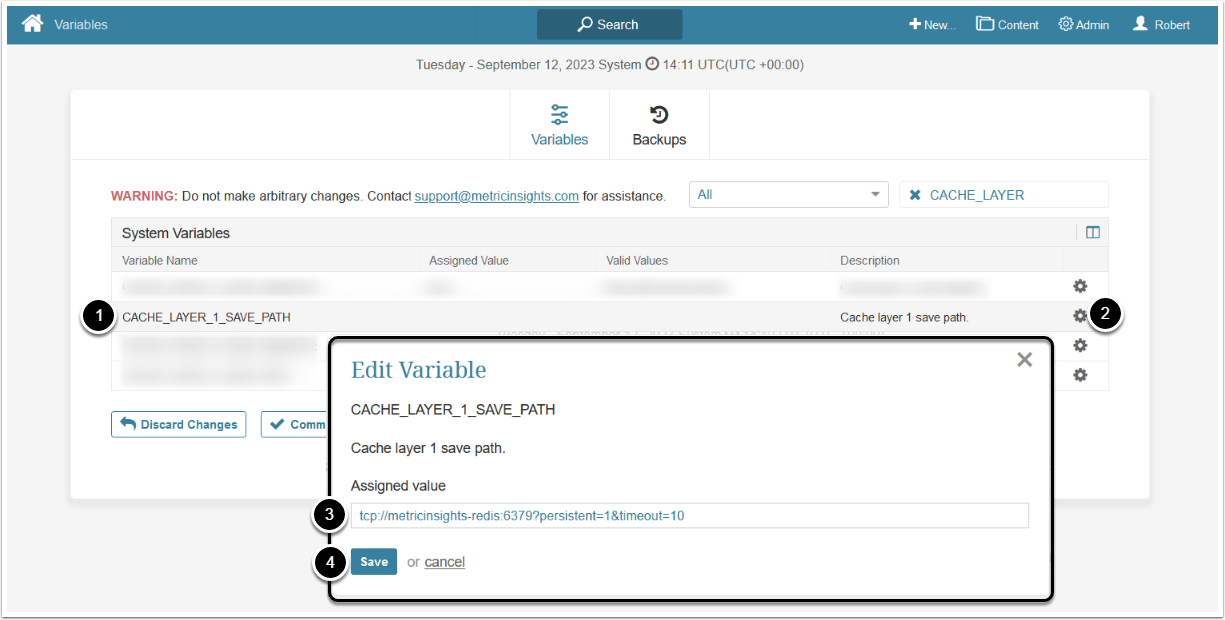Click the gear icon in the last table row
Screen dimensions: 1225x620
click(x=1080, y=375)
